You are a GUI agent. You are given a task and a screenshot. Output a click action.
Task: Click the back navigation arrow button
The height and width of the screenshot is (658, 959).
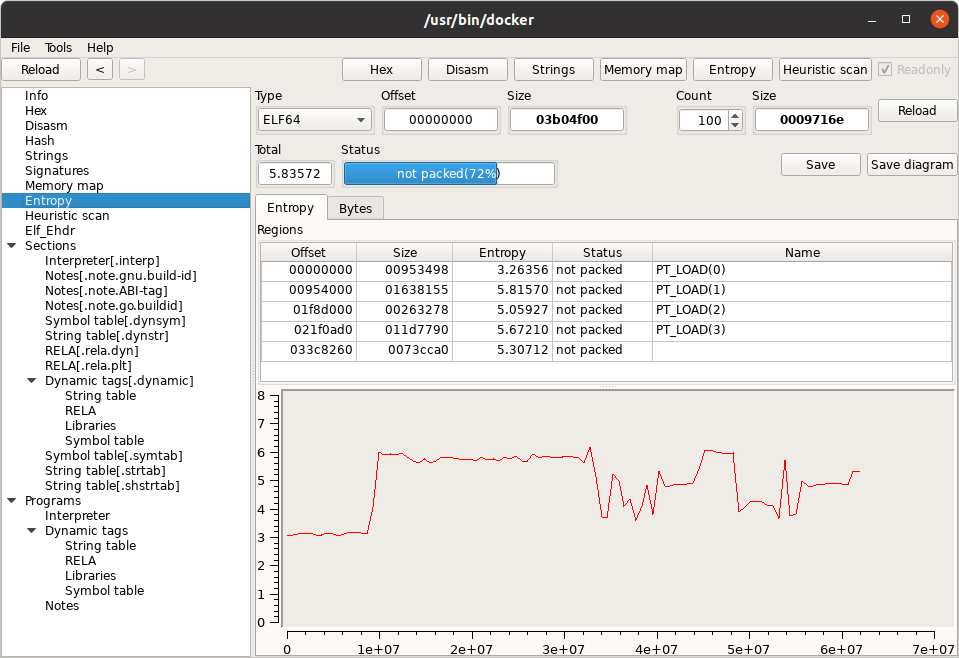click(99, 69)
